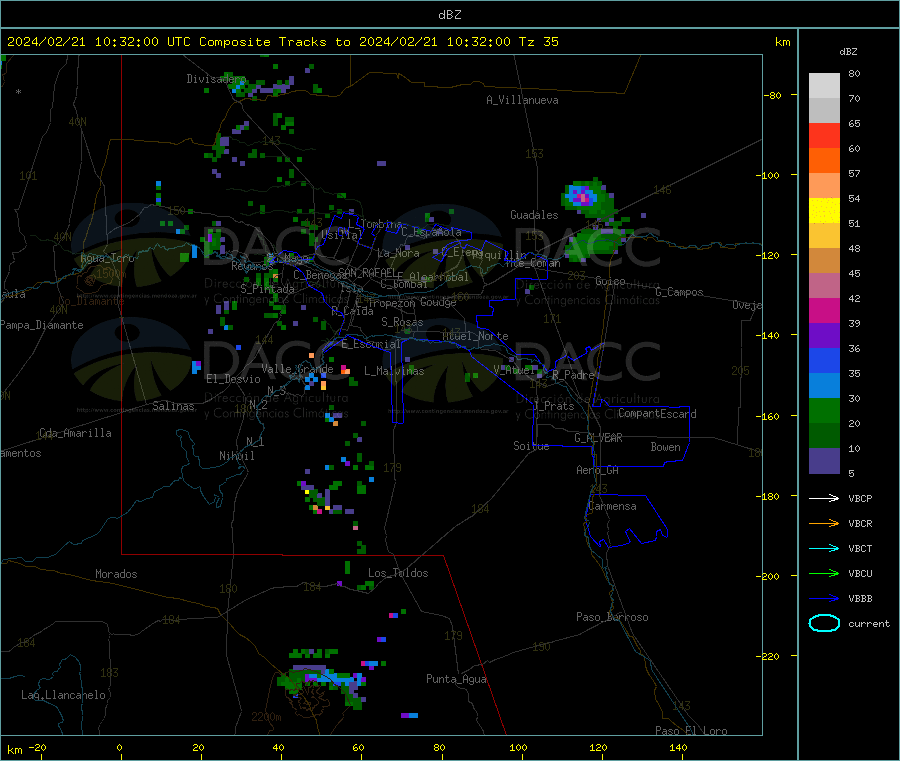Click the R_Padre location label
The image size is (900, 761).
tap(573, 375)
